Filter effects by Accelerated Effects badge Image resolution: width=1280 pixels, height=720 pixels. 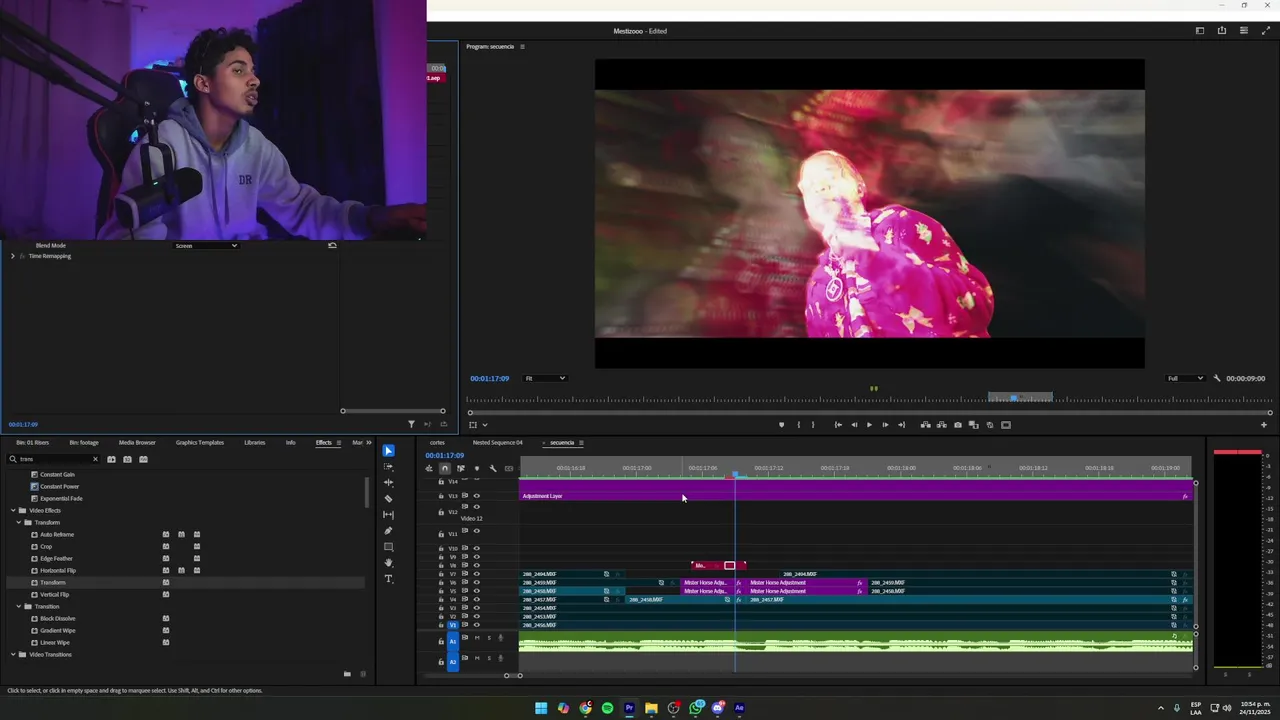tap(111, 459)
